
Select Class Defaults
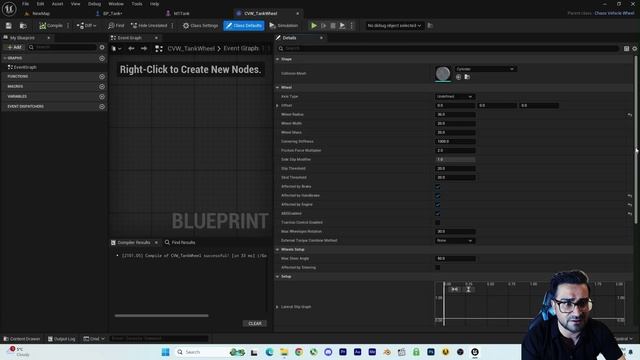coord(244,26)
